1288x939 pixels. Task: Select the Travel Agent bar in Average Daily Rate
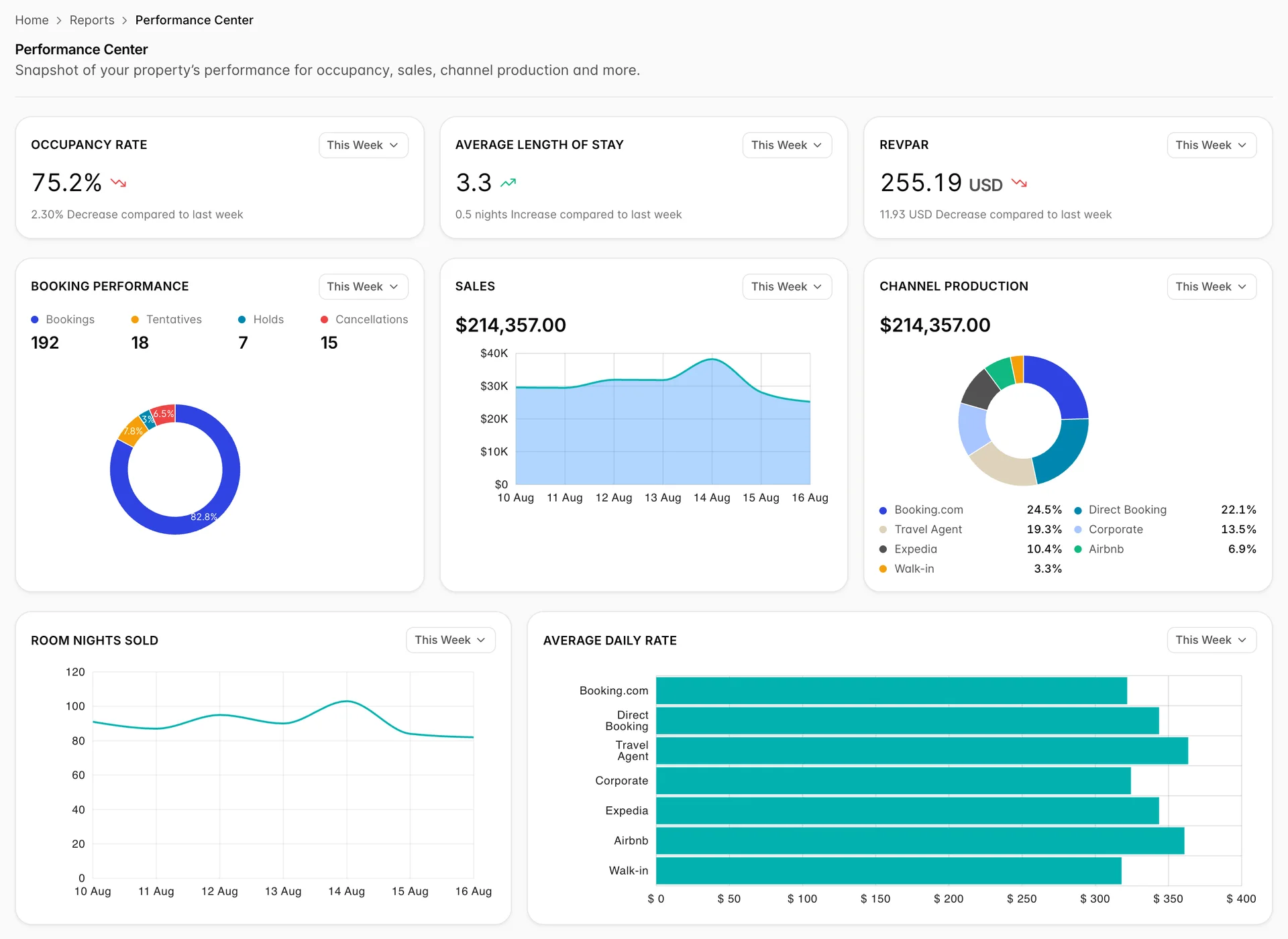tap(922, 751)
